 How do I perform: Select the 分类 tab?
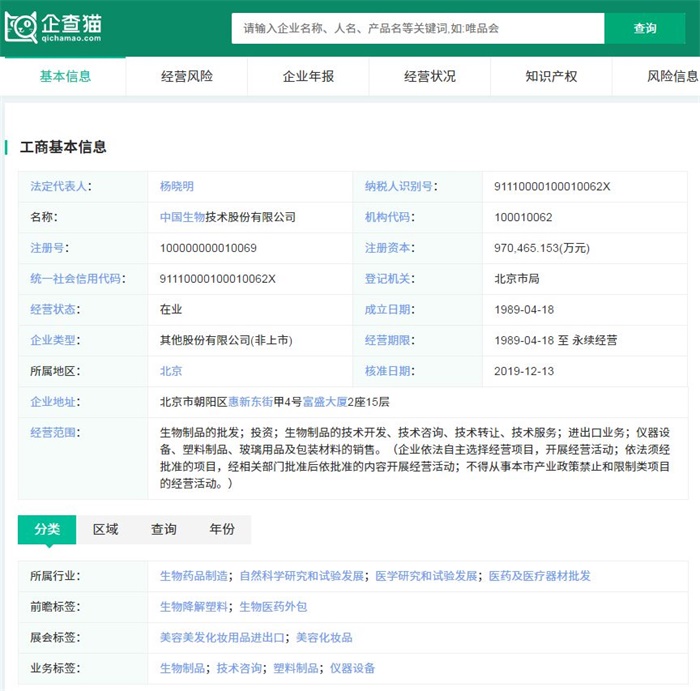(47, 529)
